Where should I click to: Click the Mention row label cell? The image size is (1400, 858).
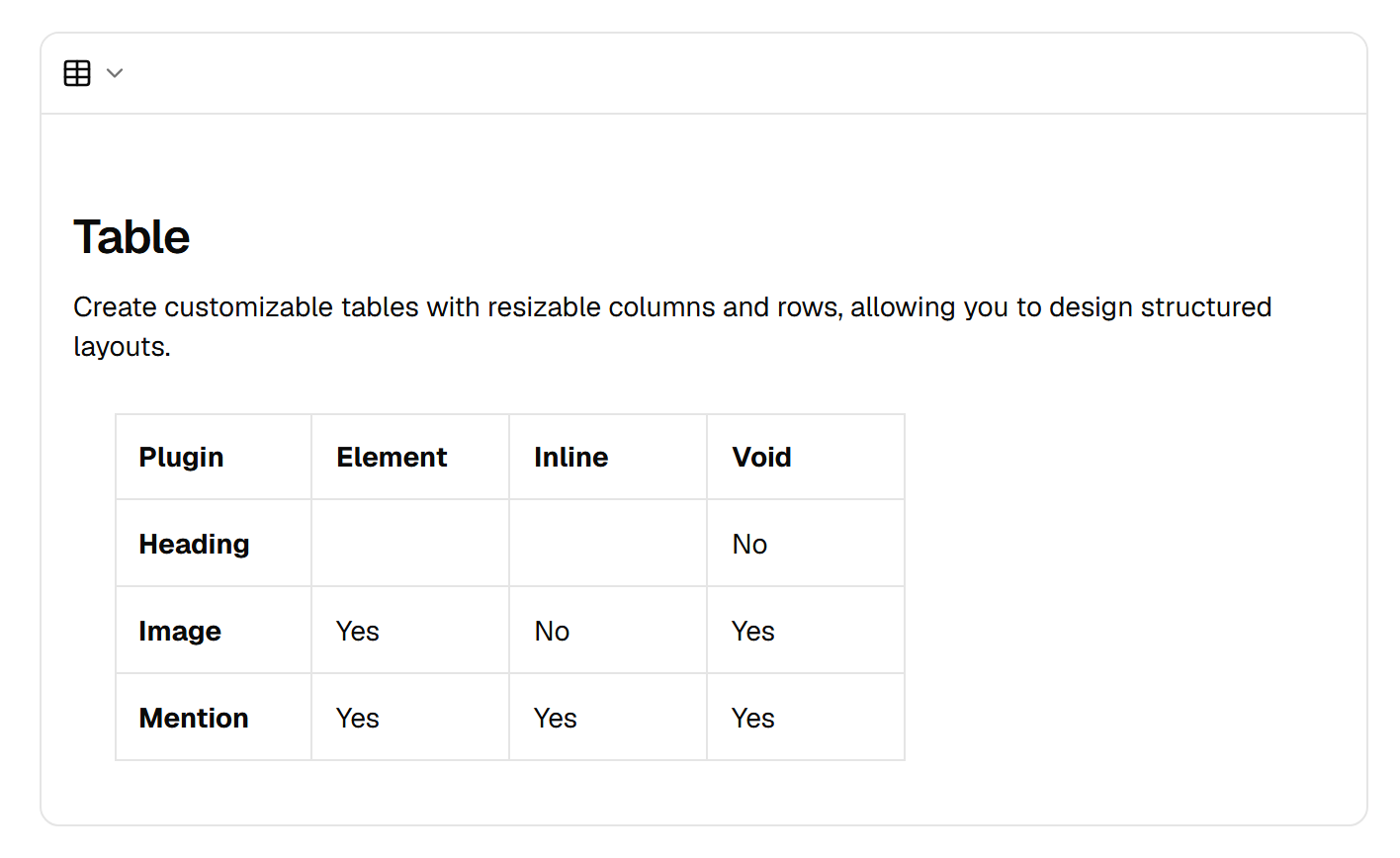tap(214, 718)
